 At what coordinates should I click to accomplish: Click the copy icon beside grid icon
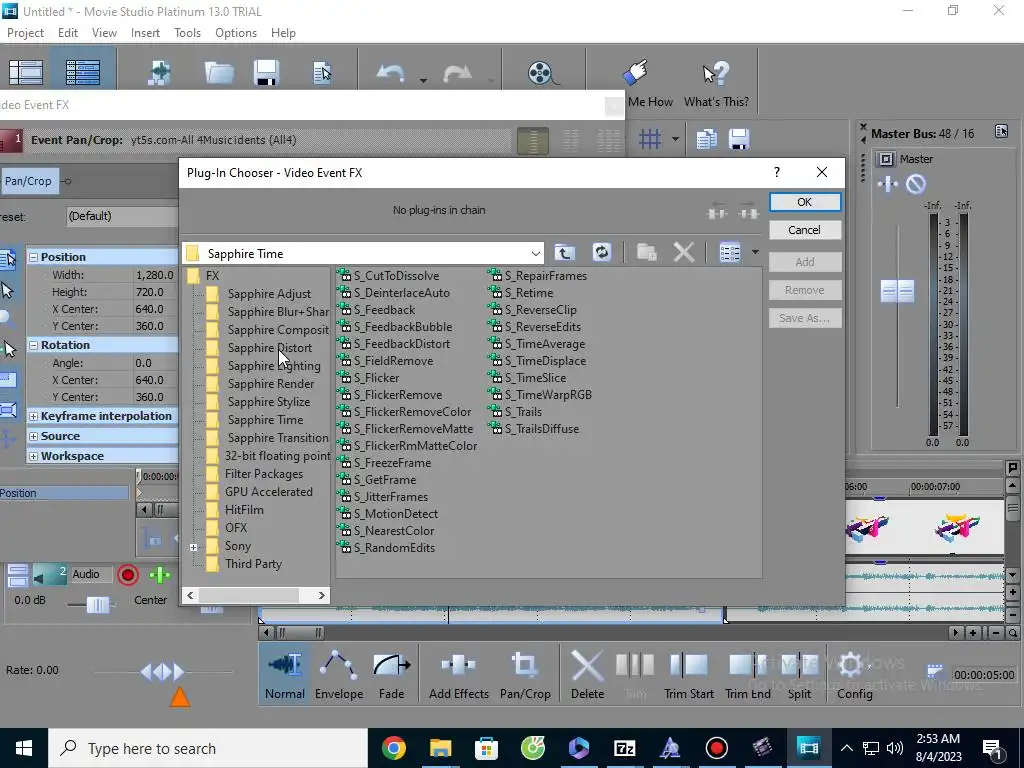click(706, 139)
